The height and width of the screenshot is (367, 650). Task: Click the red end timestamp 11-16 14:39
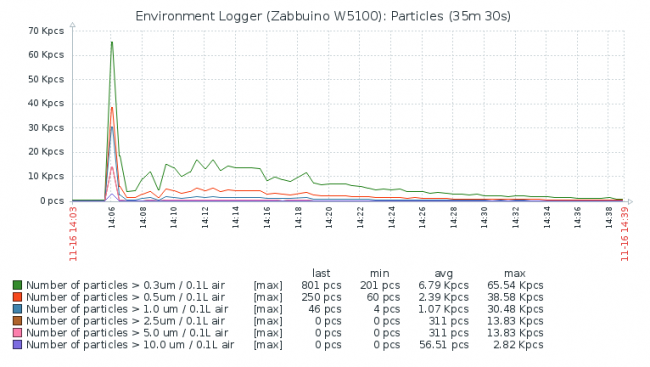click(624, 234)
